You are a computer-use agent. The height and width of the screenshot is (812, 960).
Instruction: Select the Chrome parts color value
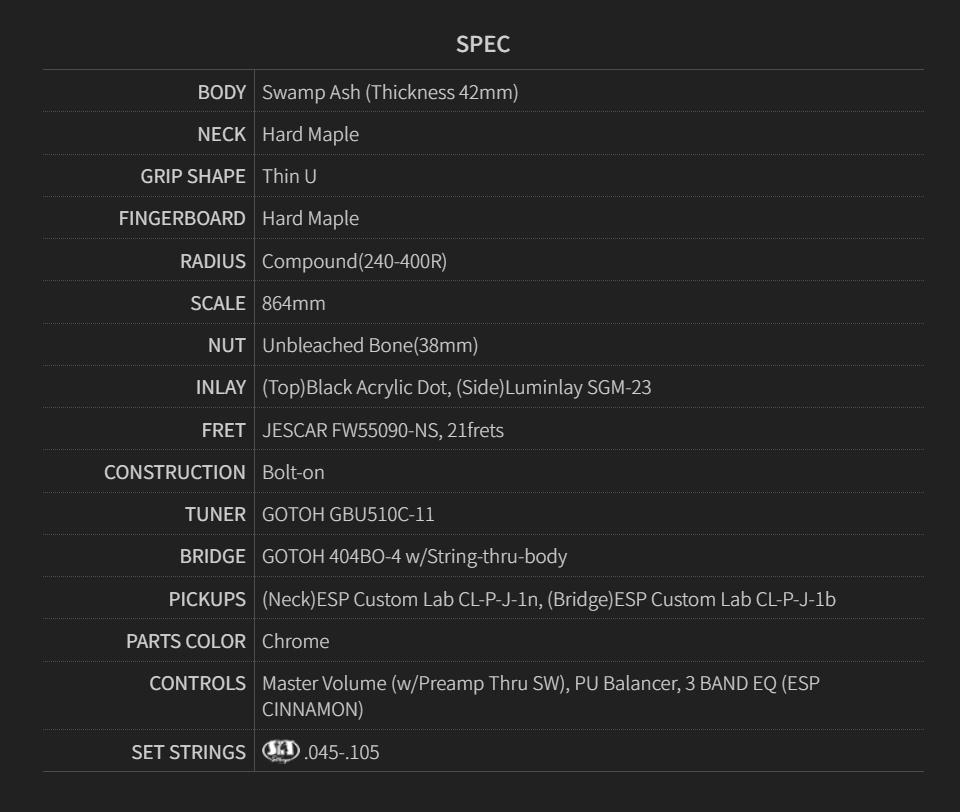click(296, 641)
